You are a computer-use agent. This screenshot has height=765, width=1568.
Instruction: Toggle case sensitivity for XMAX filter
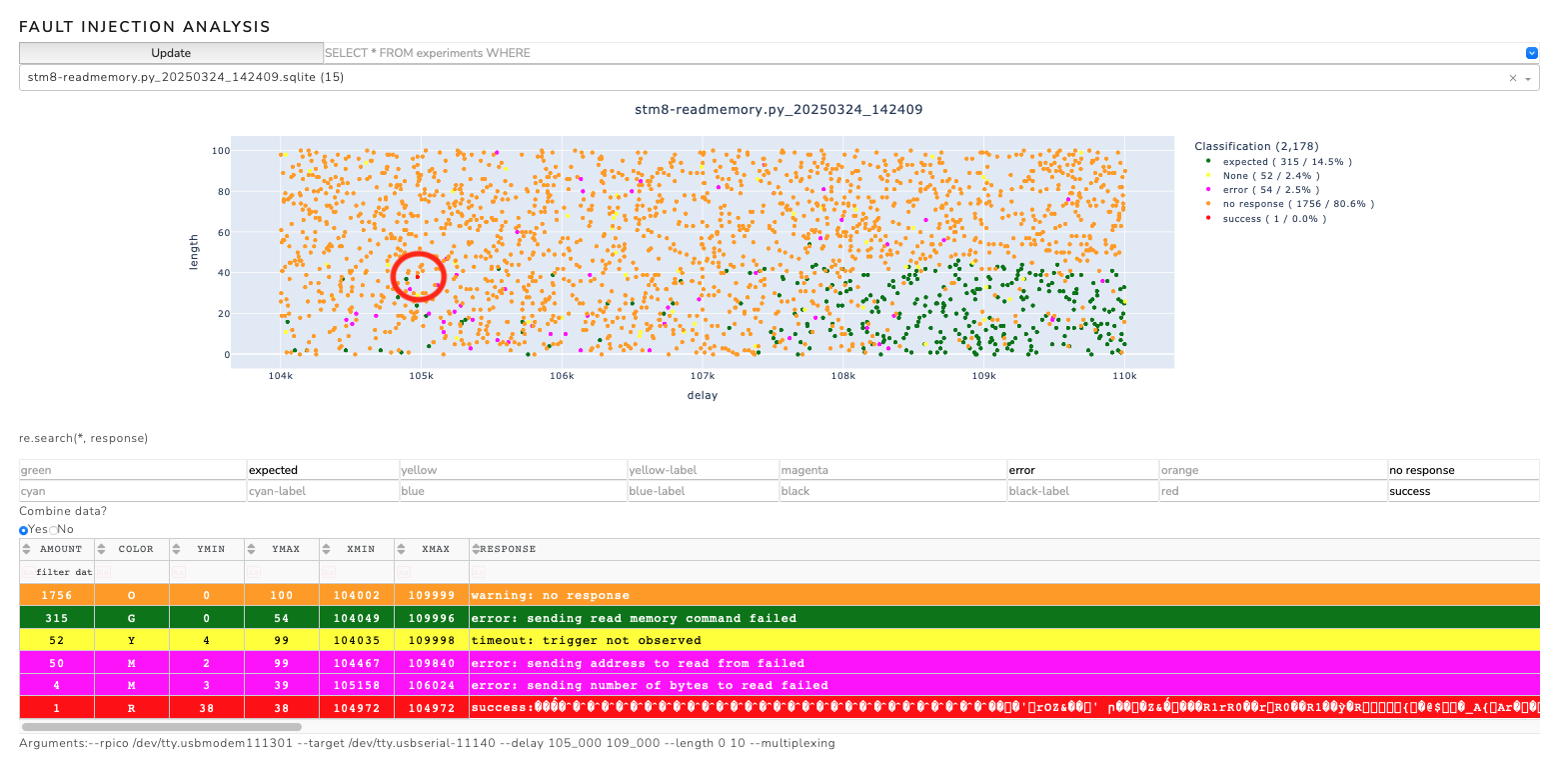tap(404, 572)
